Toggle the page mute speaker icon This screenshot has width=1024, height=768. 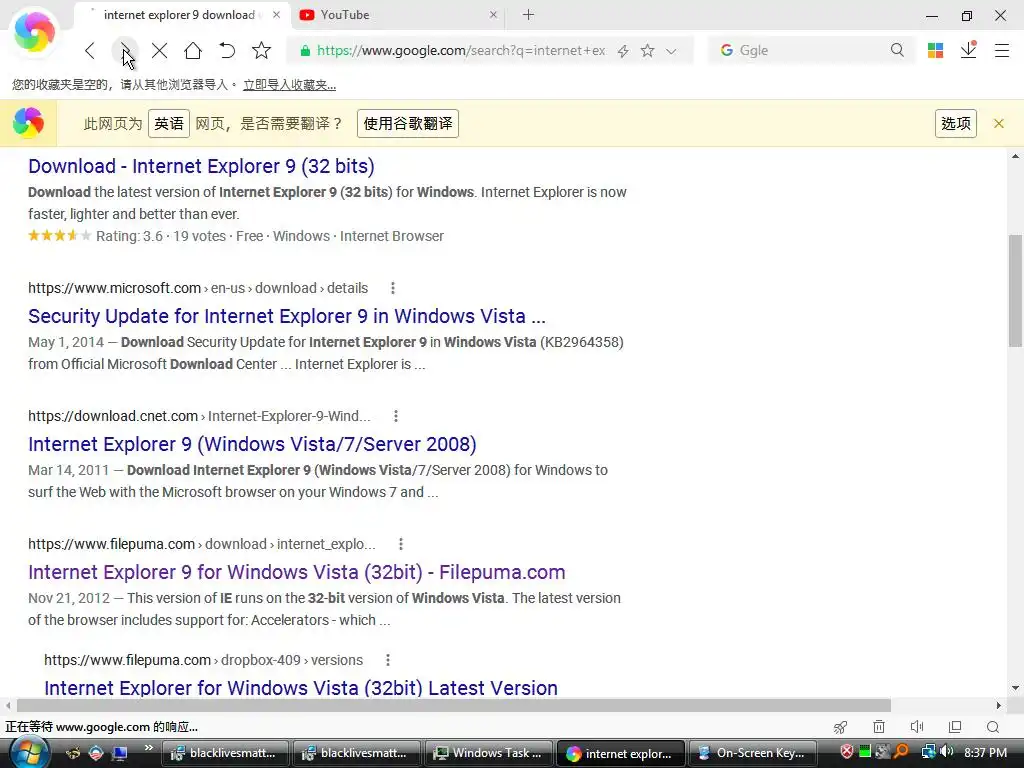click(x=917, y=727)
